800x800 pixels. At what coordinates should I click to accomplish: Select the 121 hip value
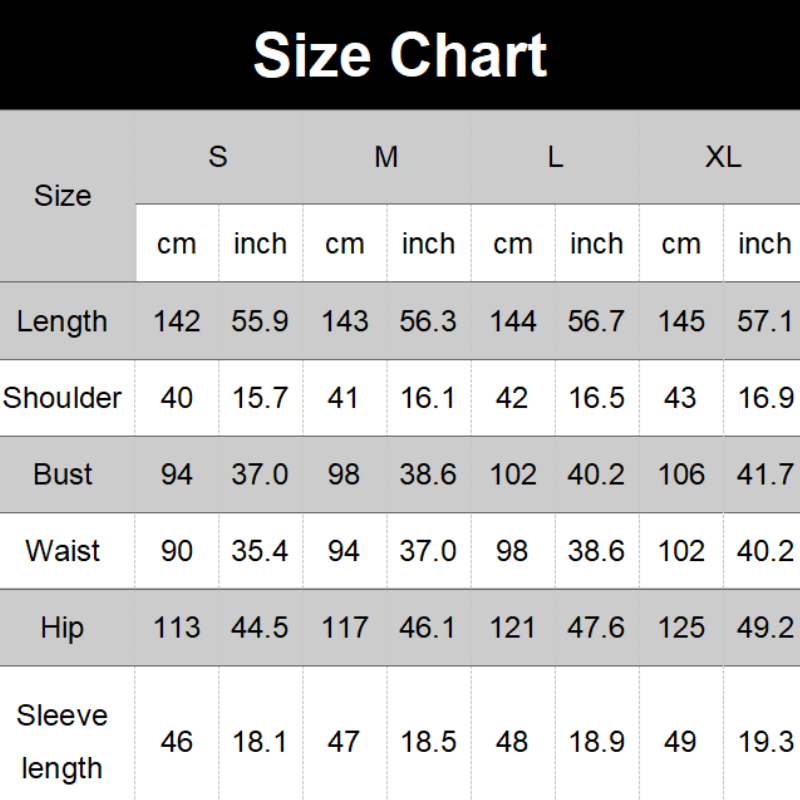[513, 628]
